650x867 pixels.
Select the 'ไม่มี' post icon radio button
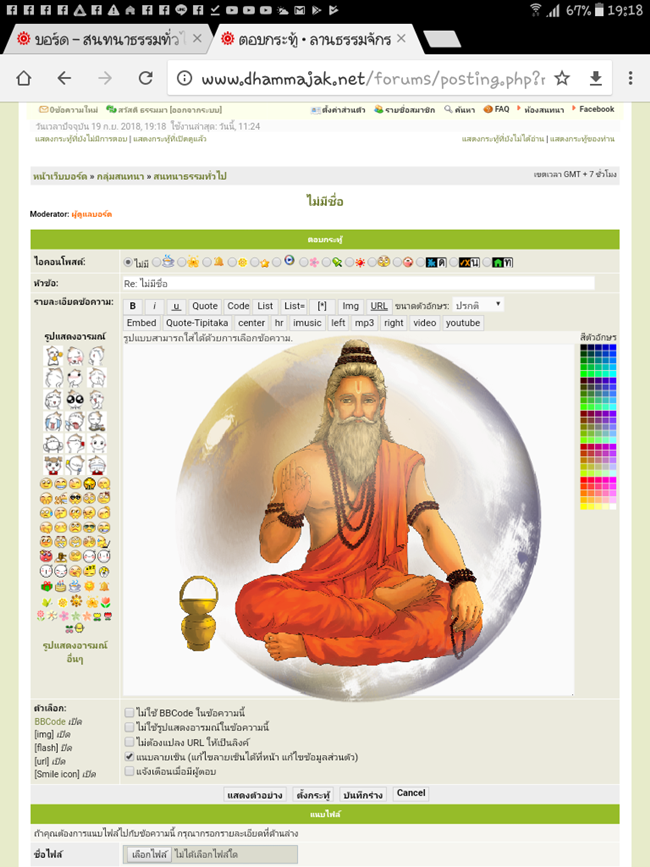(128, 263)
